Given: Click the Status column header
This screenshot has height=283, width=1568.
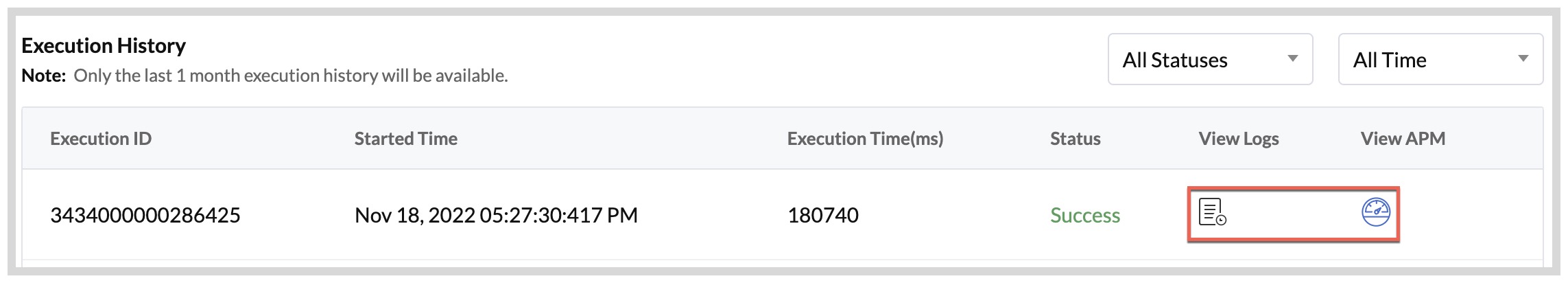Looking at the screenshot, I should 1075,139.
